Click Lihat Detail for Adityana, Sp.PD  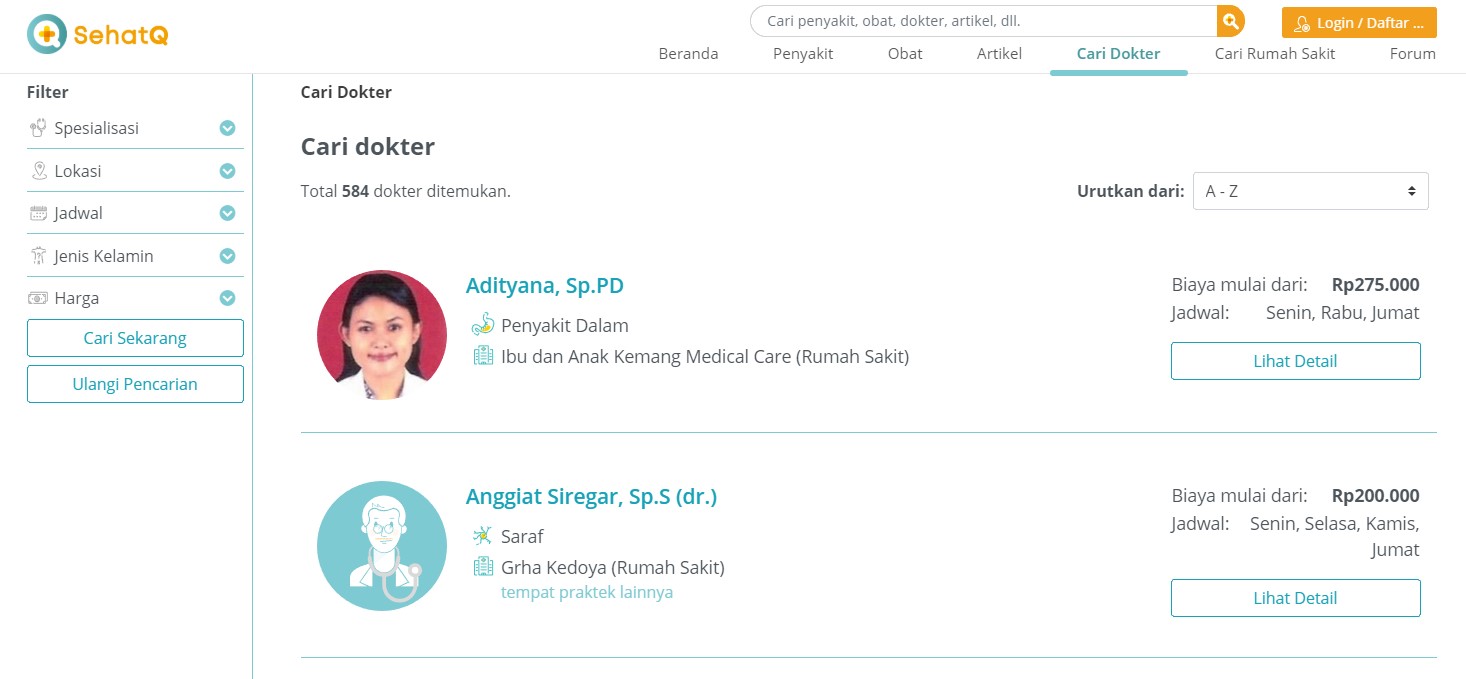coord(1295,361)
